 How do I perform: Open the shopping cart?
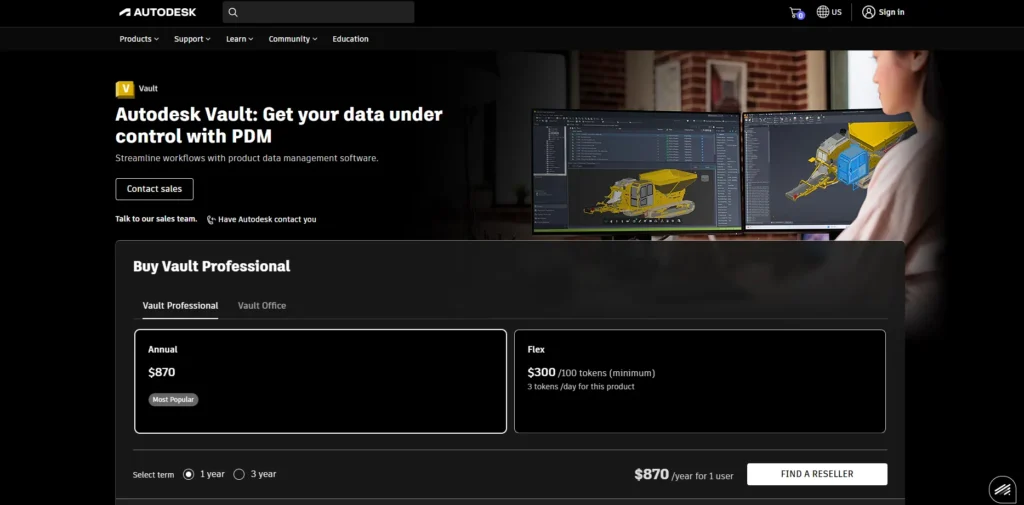[x=796, y=12]
